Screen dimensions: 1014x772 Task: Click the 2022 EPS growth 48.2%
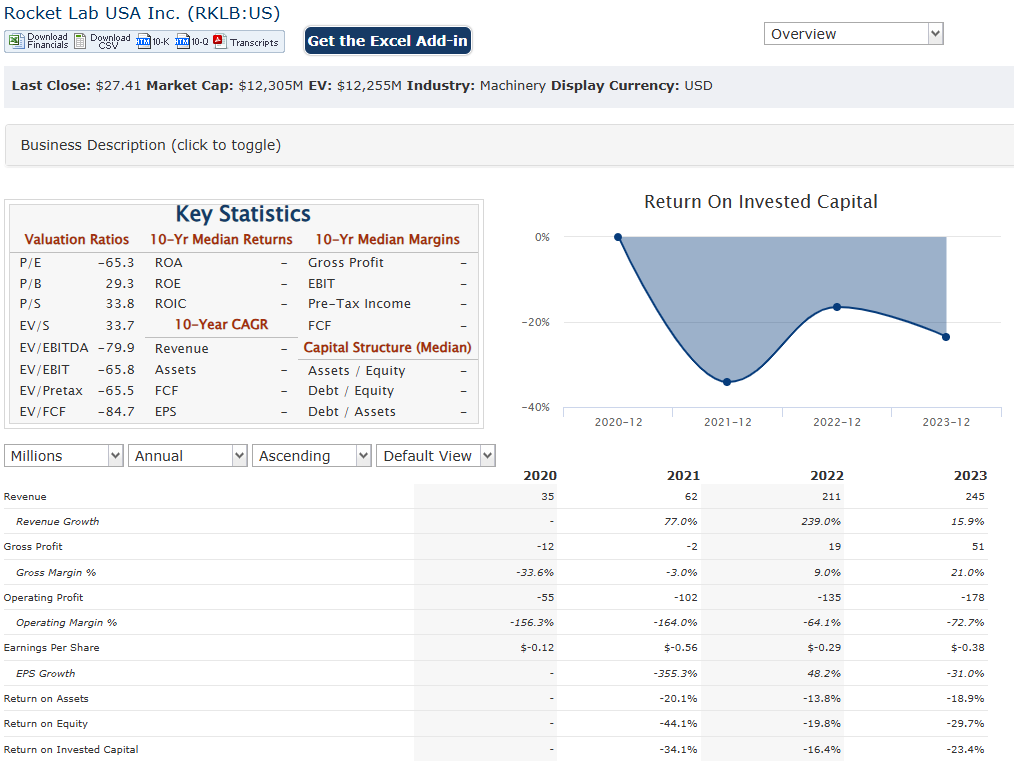824,674
